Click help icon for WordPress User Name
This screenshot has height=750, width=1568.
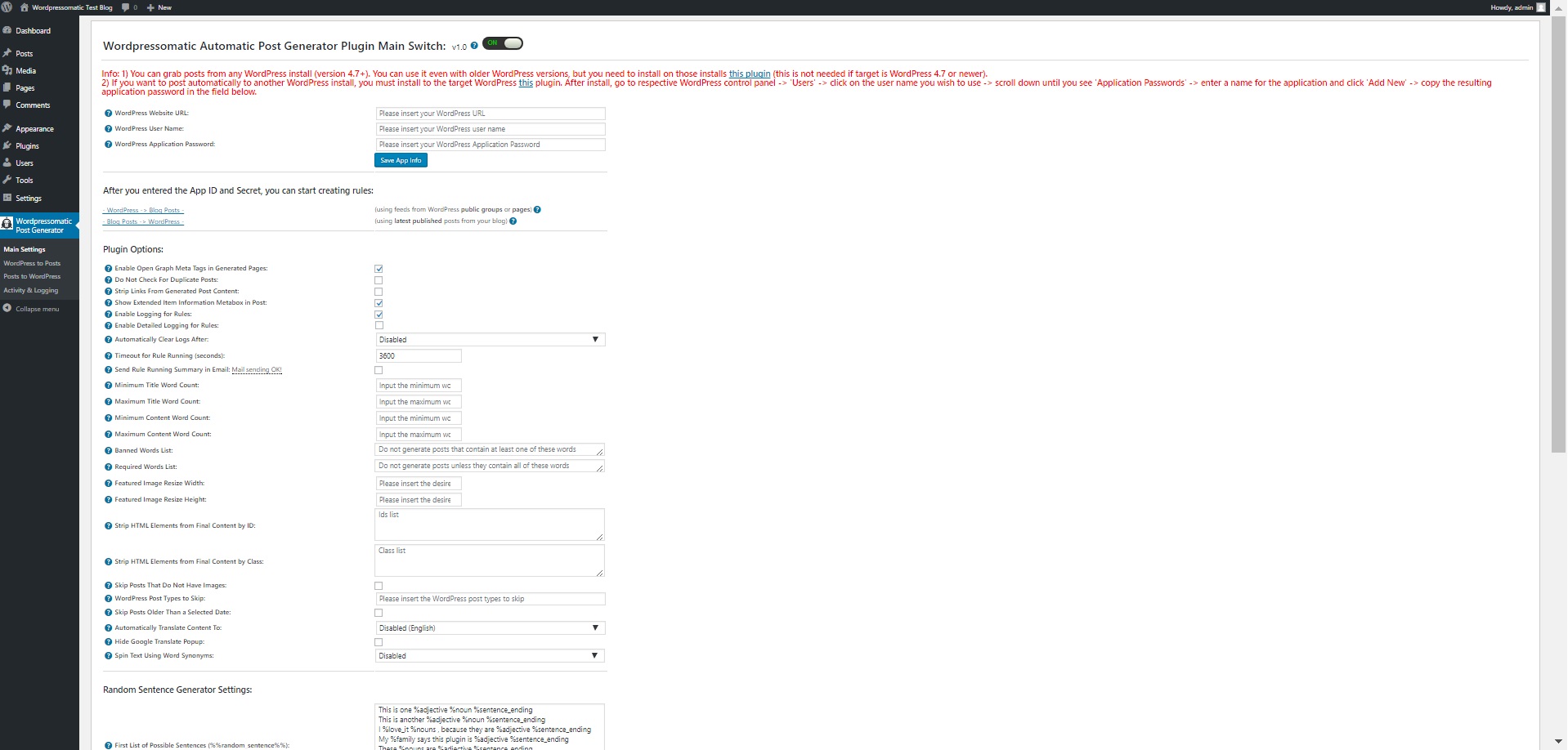click(x=108, y=129)
